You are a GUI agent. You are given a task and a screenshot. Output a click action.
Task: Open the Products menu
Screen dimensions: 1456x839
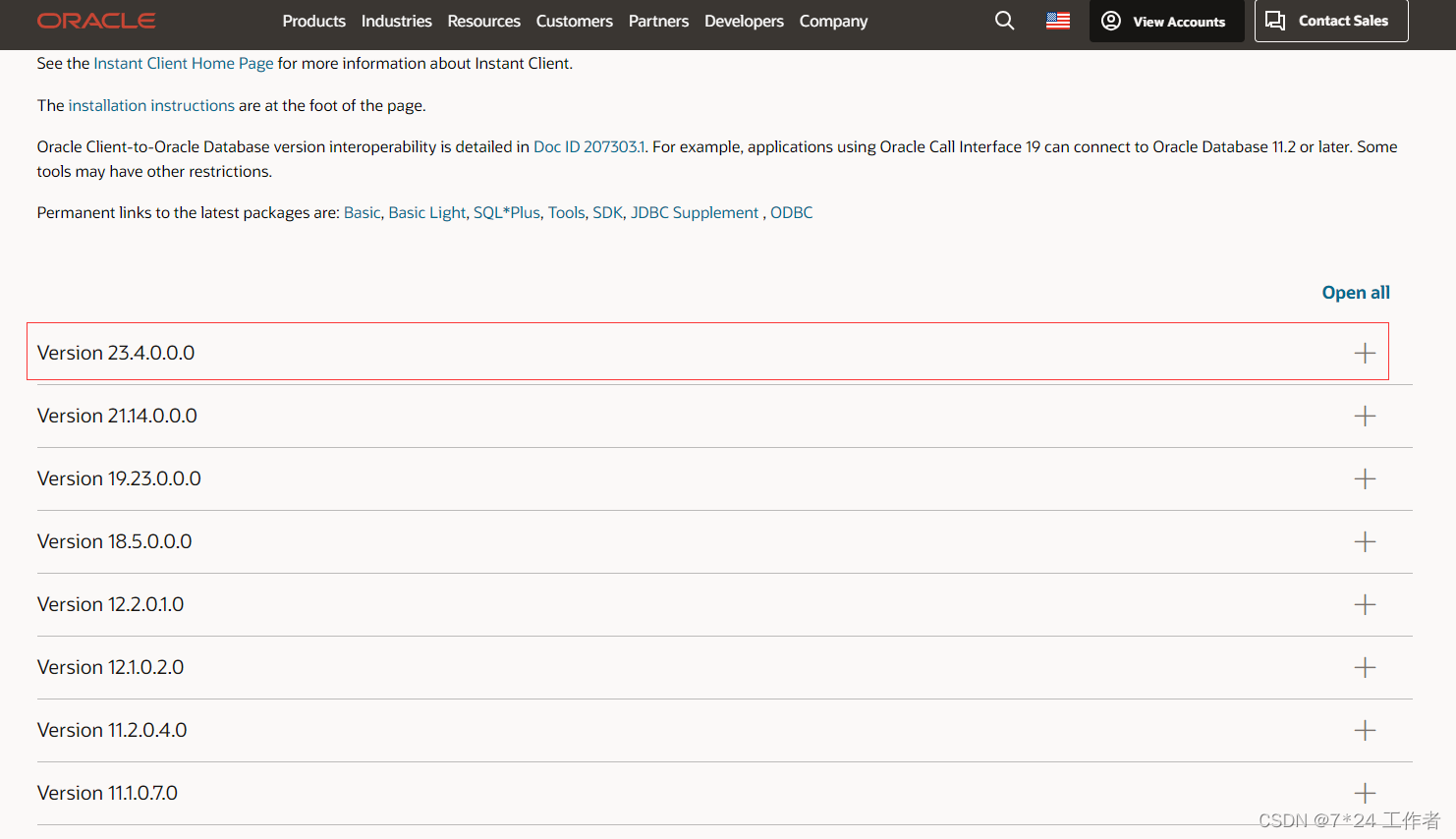coord(314,21)
